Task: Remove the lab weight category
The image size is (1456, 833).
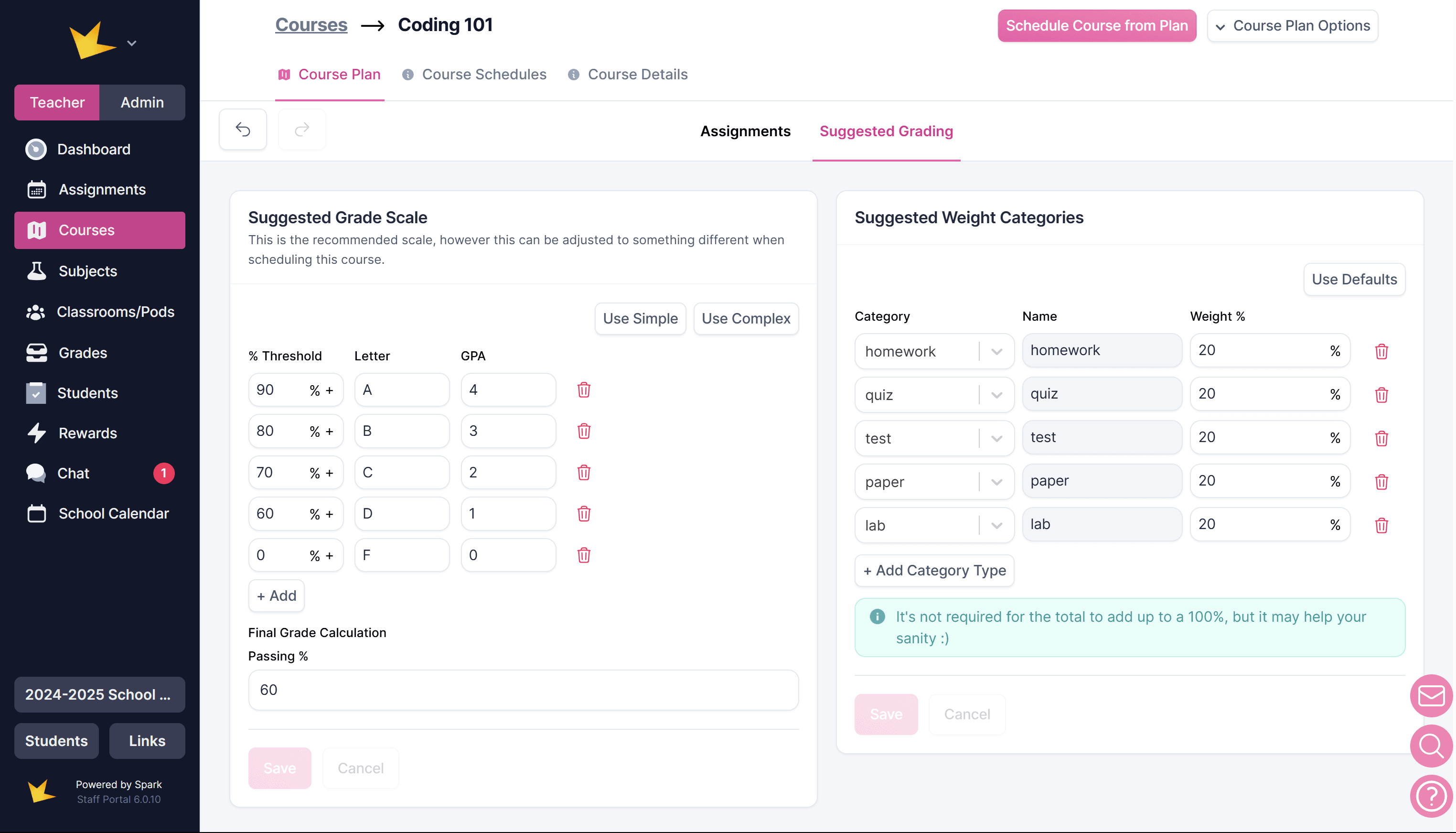Action: 1381,525
